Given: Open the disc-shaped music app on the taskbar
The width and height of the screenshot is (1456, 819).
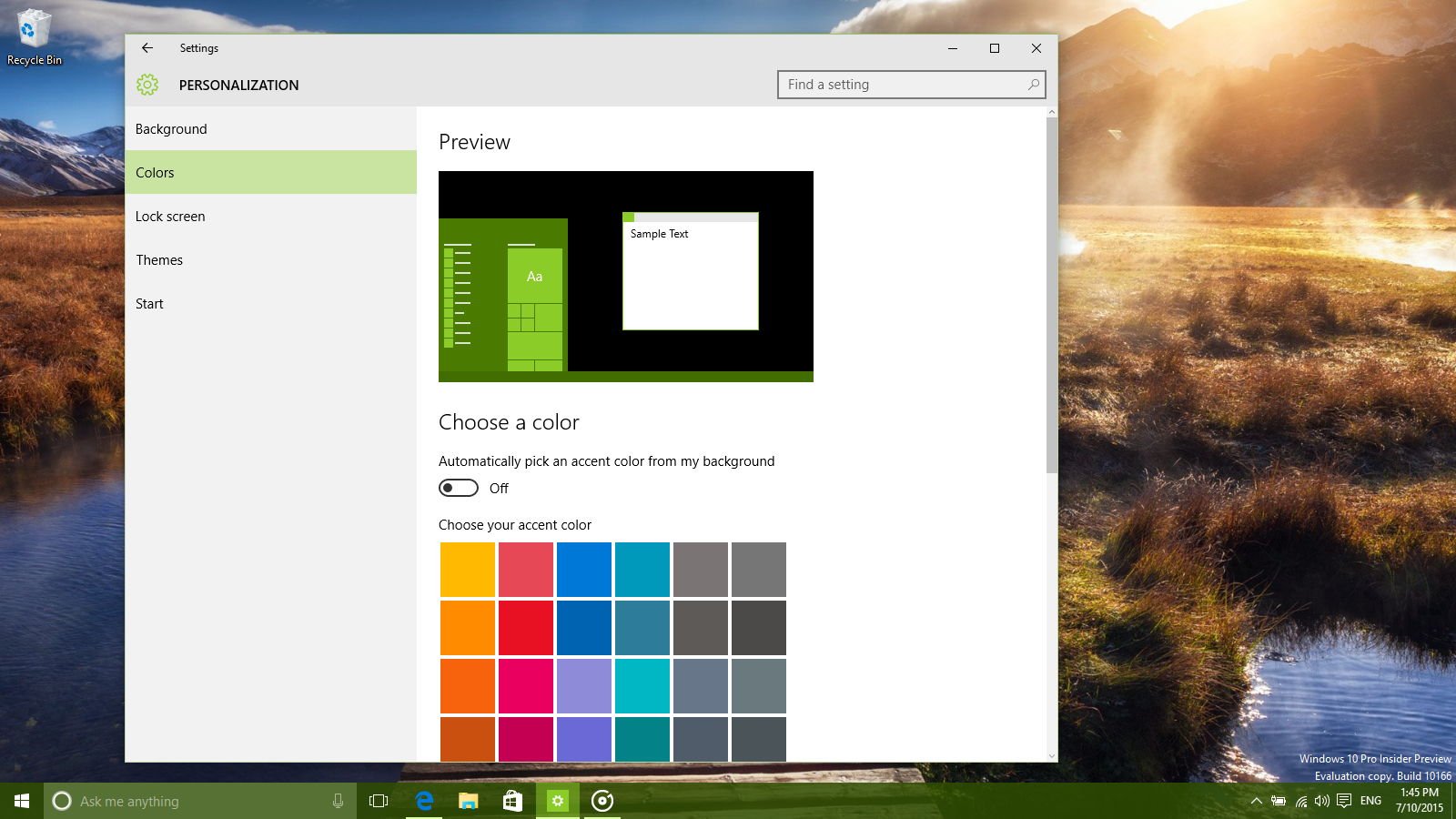Looking at the screenshot, I should (x=602, y=801).
